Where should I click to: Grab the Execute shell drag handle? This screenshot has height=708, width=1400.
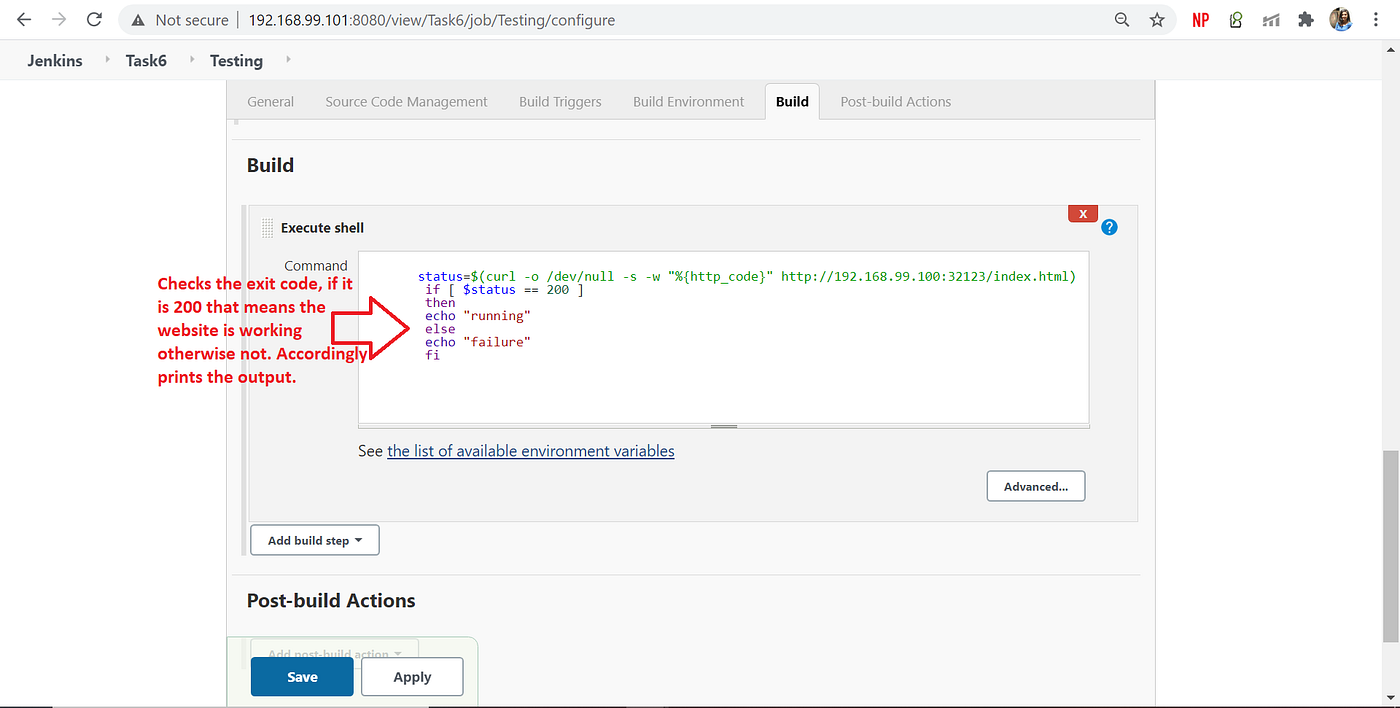pyautogui.click(x=267, y=228)
